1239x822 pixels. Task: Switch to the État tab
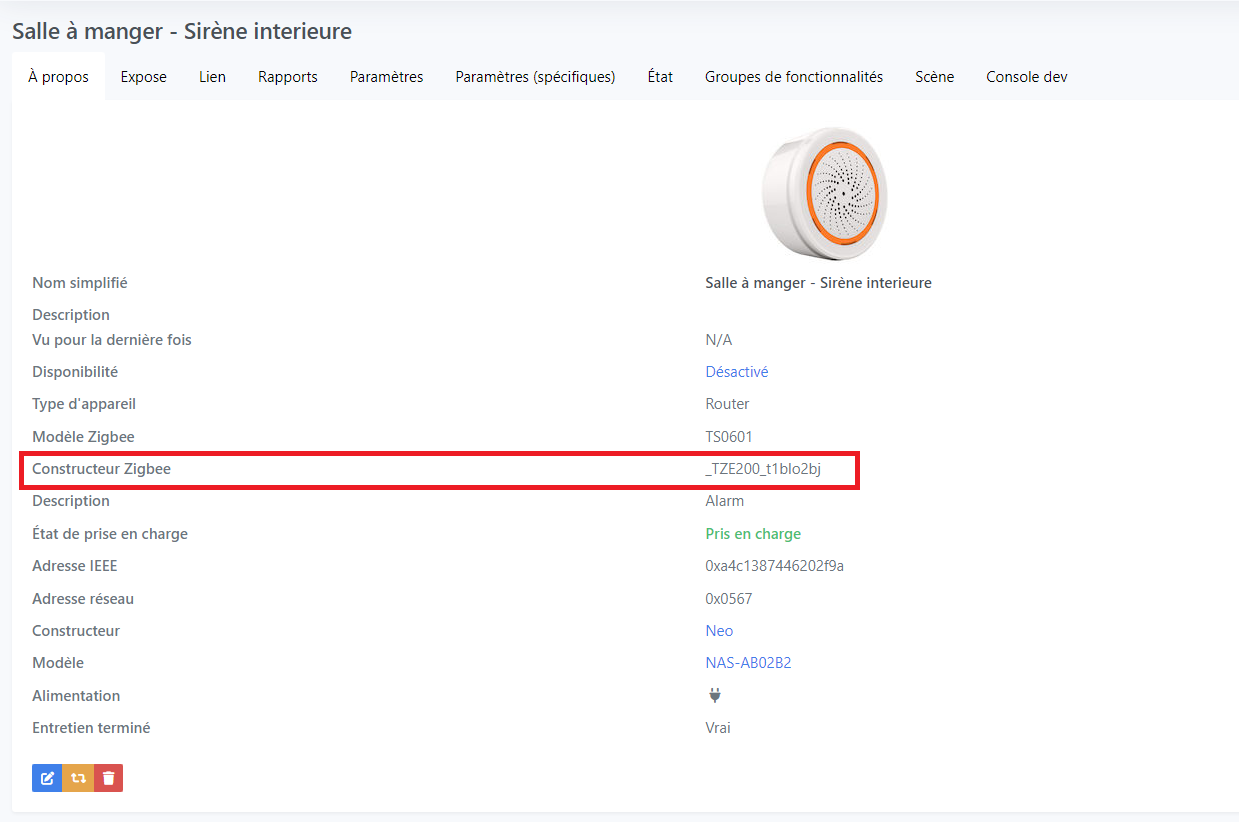pos(660,77)
